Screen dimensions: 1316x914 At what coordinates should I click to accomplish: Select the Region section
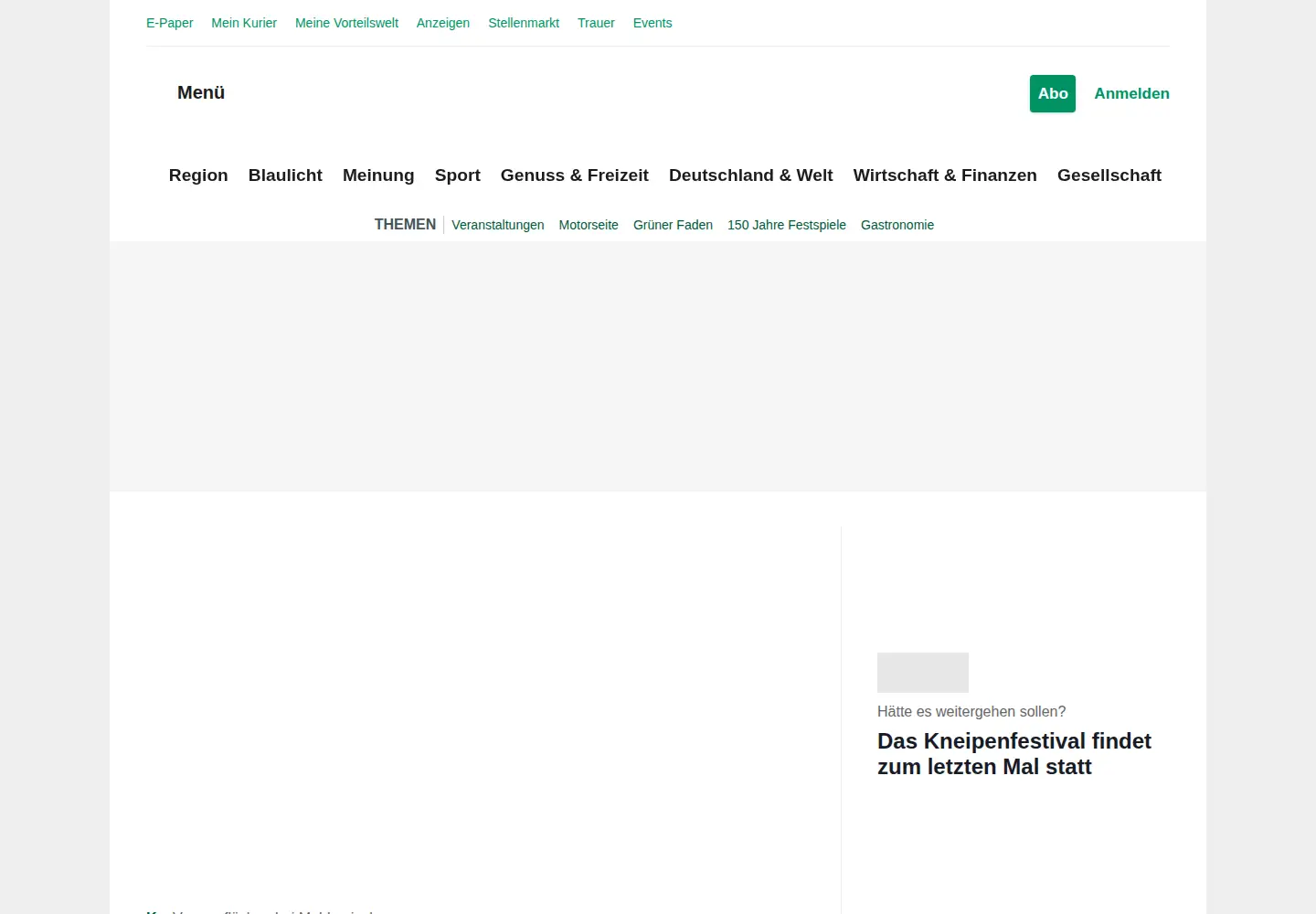[198, 175]
